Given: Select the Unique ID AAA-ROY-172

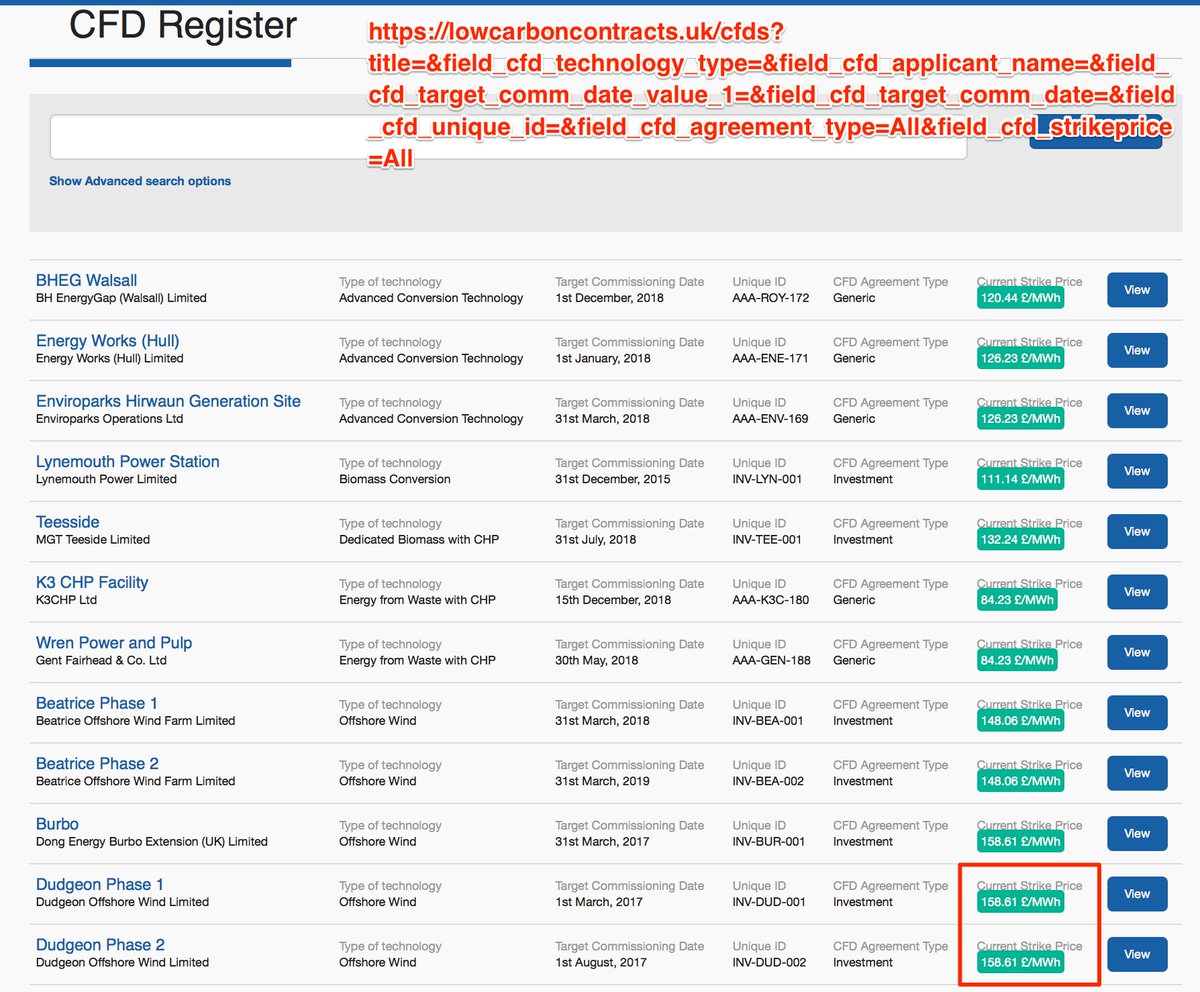Looking at the screenshot, I should [x=771, y=298].
